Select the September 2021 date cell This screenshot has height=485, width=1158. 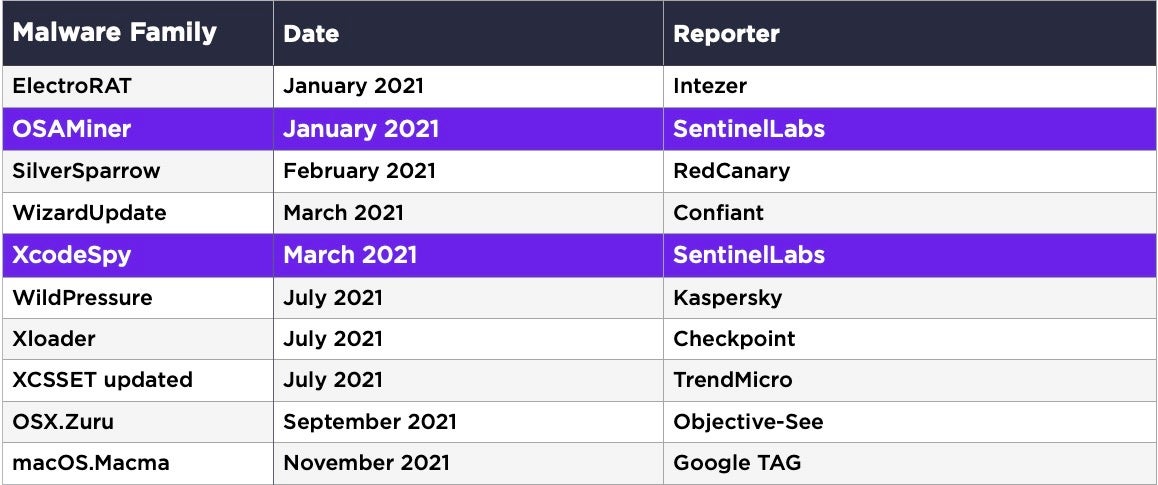tap(370, 422)
